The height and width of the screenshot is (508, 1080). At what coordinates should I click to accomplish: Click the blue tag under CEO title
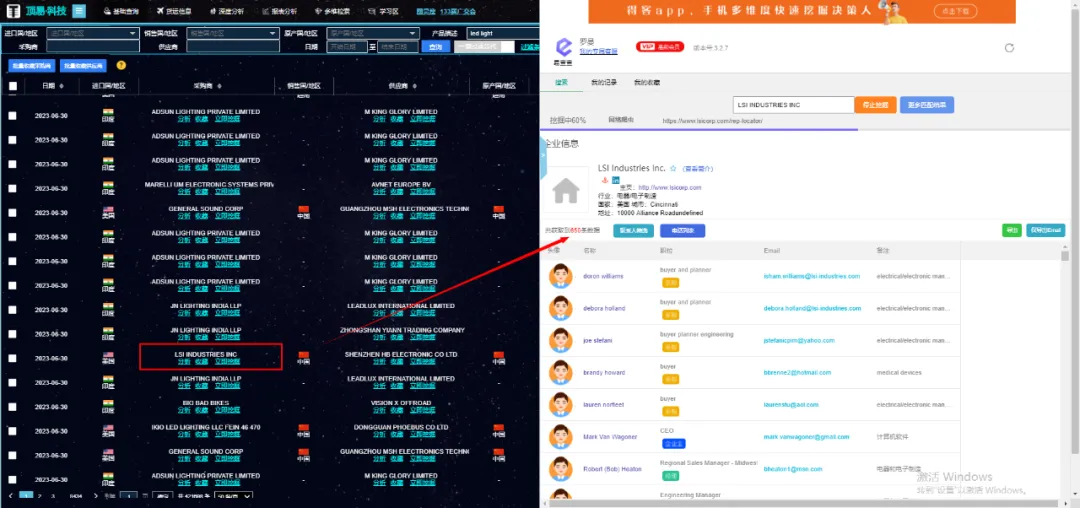click(x=673, y=444)
